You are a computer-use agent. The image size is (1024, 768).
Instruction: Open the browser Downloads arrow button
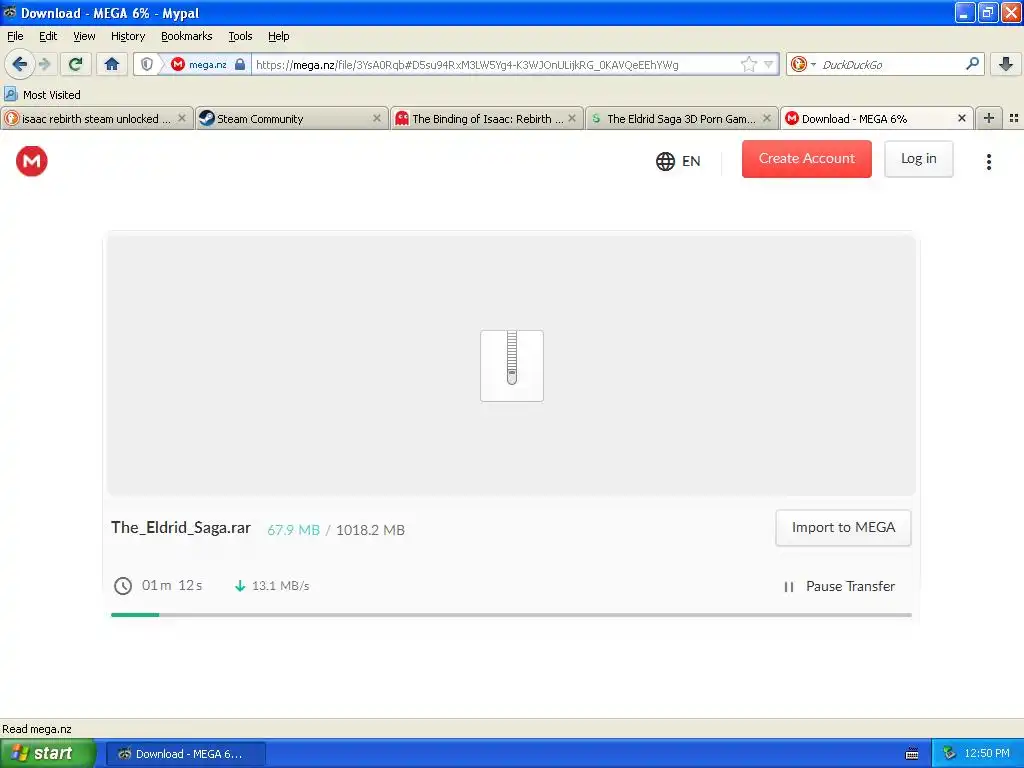tap(1006, 64)
